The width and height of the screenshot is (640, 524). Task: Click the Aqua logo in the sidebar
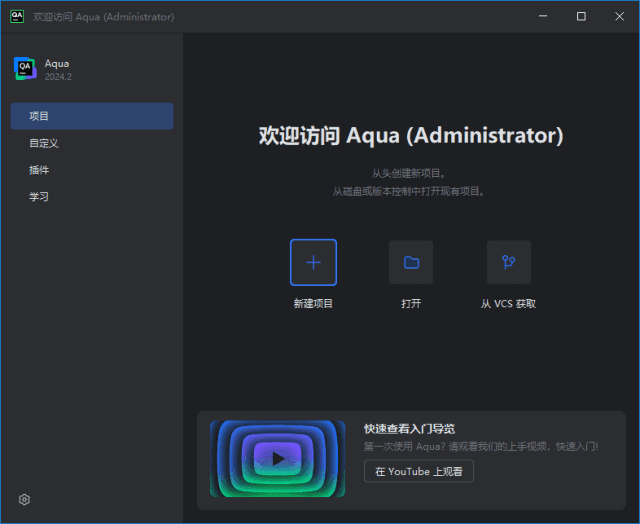point(25,68)
